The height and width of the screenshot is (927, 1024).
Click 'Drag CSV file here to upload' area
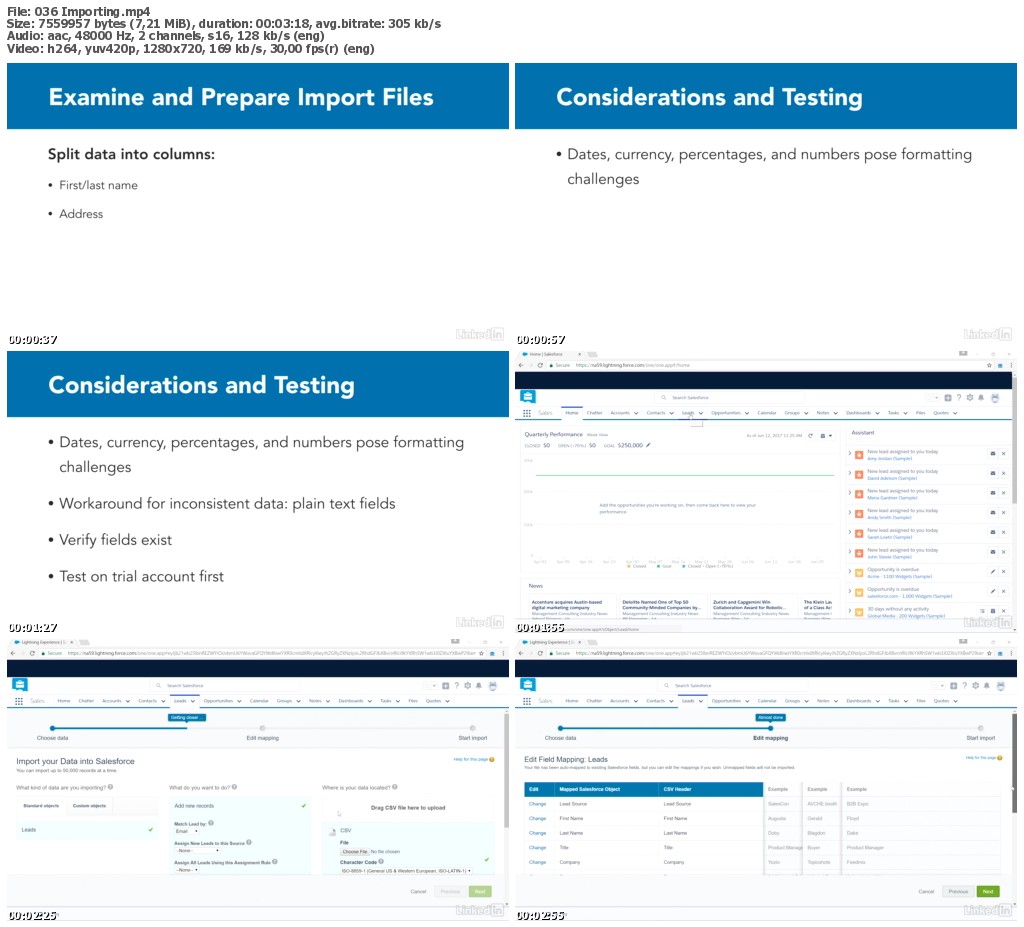408,808
